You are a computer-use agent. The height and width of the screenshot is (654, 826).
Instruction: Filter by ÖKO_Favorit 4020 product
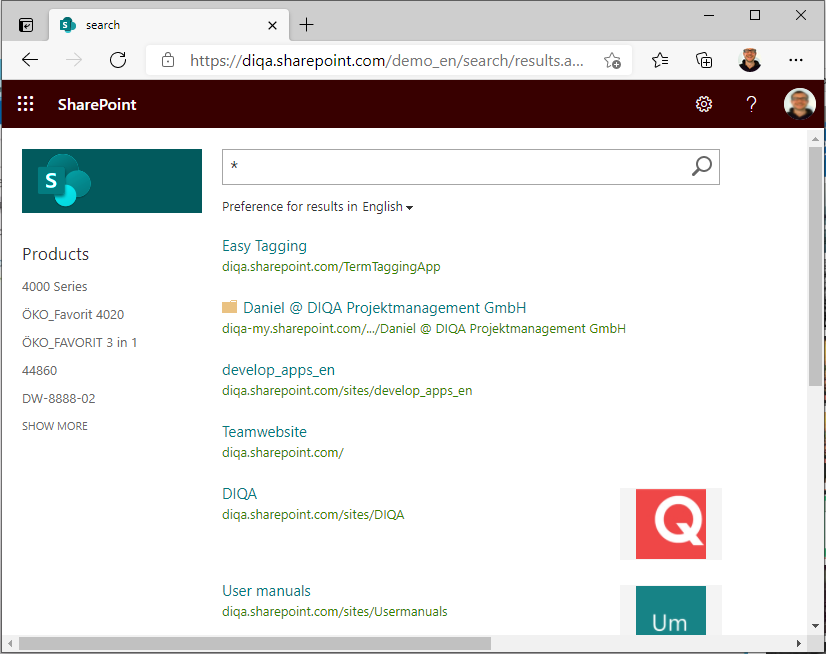tap(73, 315)
